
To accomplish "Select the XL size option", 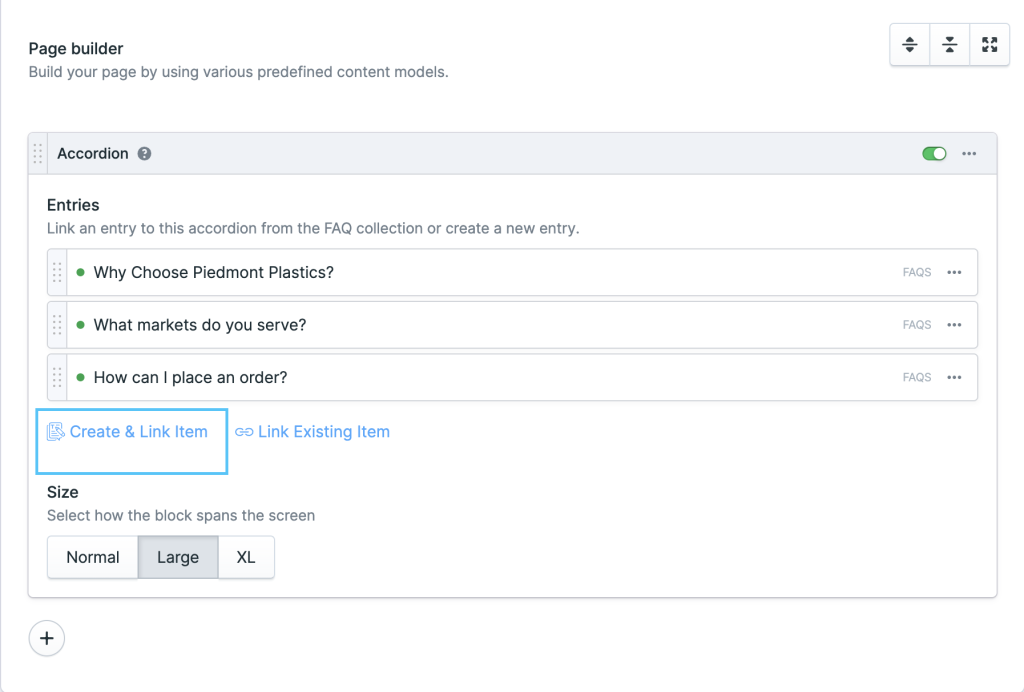I will coord(246,557).
